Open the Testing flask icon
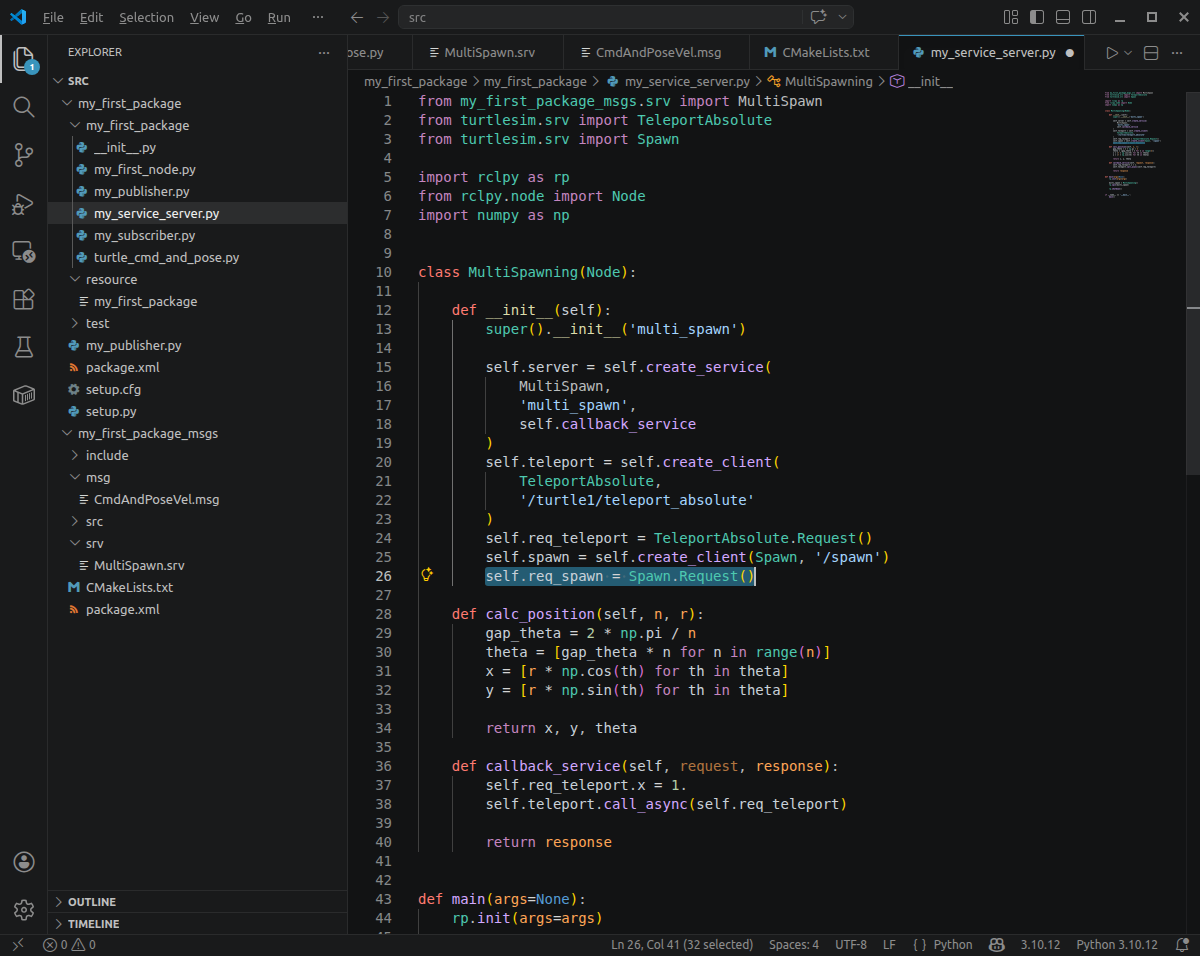The height and width of the screenshot is (956, 1200). point(24,348)
